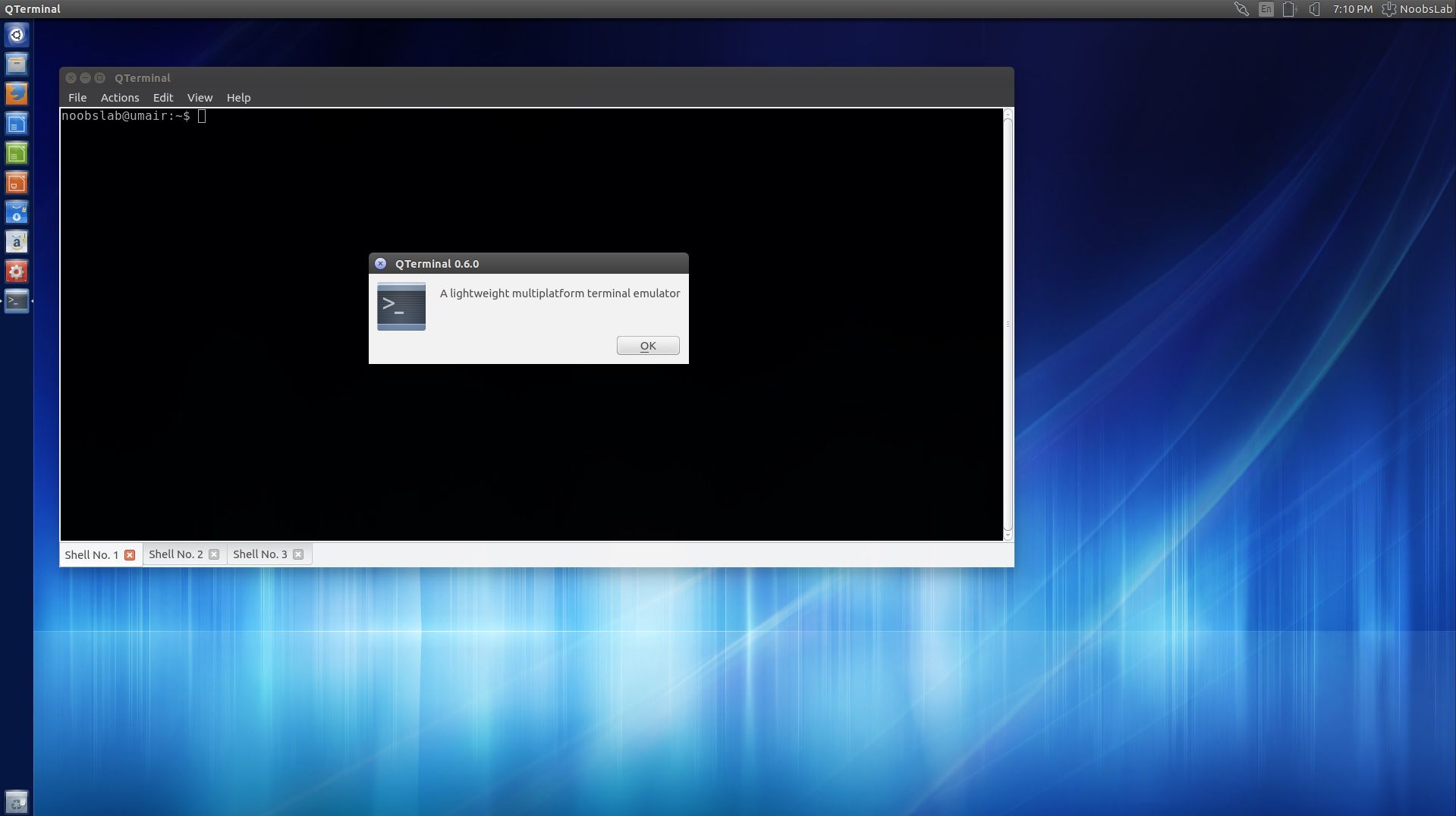Open the Edit menu
The width and height of the screenshot is (1456, 816).
click(163, 98)
